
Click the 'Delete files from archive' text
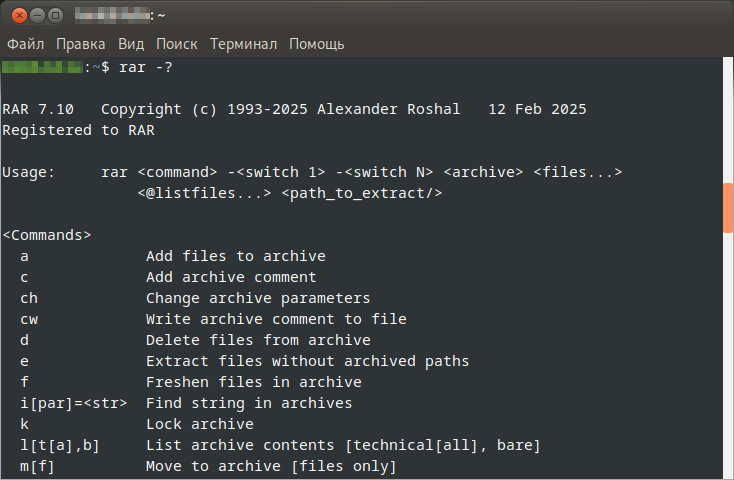[258, 340]
